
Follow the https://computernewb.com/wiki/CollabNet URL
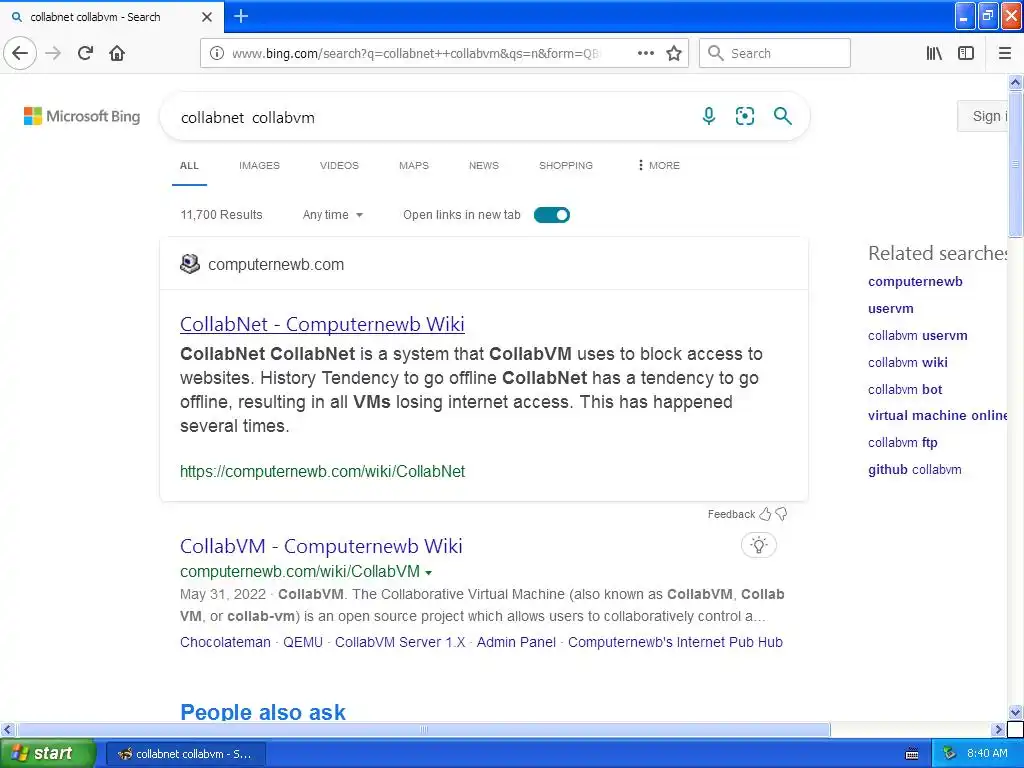point(322,472)
